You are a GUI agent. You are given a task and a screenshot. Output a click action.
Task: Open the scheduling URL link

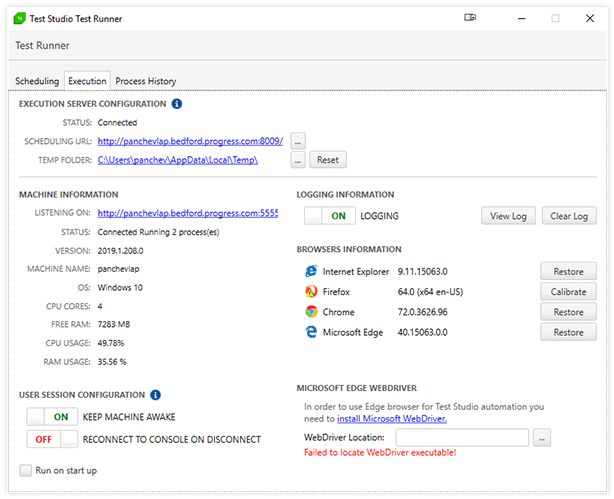click(x=190, y=141)
